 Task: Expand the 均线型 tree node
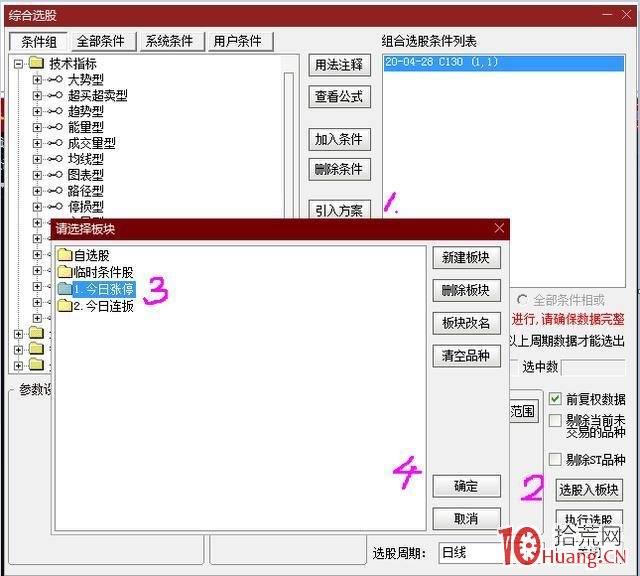(37, 159)
